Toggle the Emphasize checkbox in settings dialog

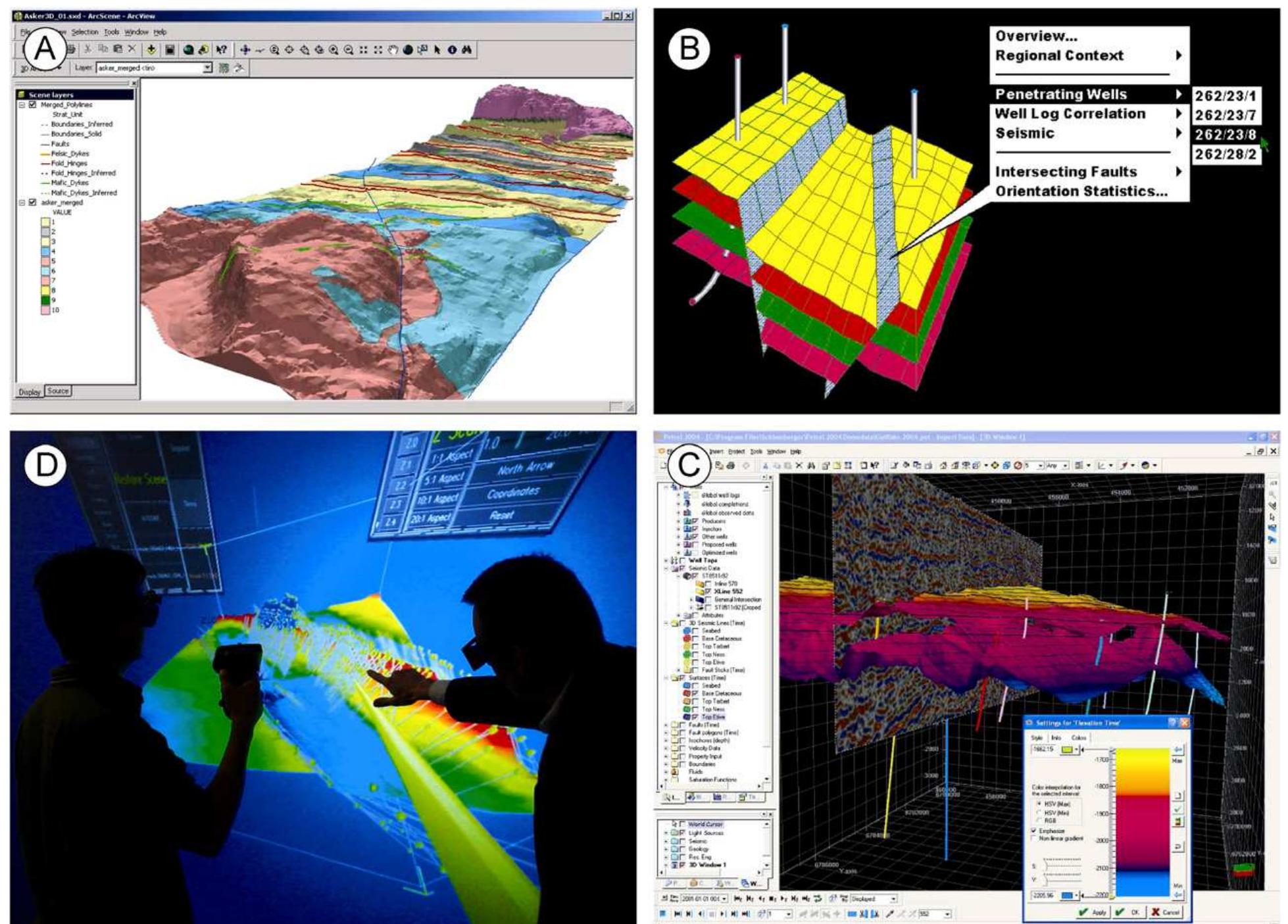pyautogui.click(x=1034, y=831)
